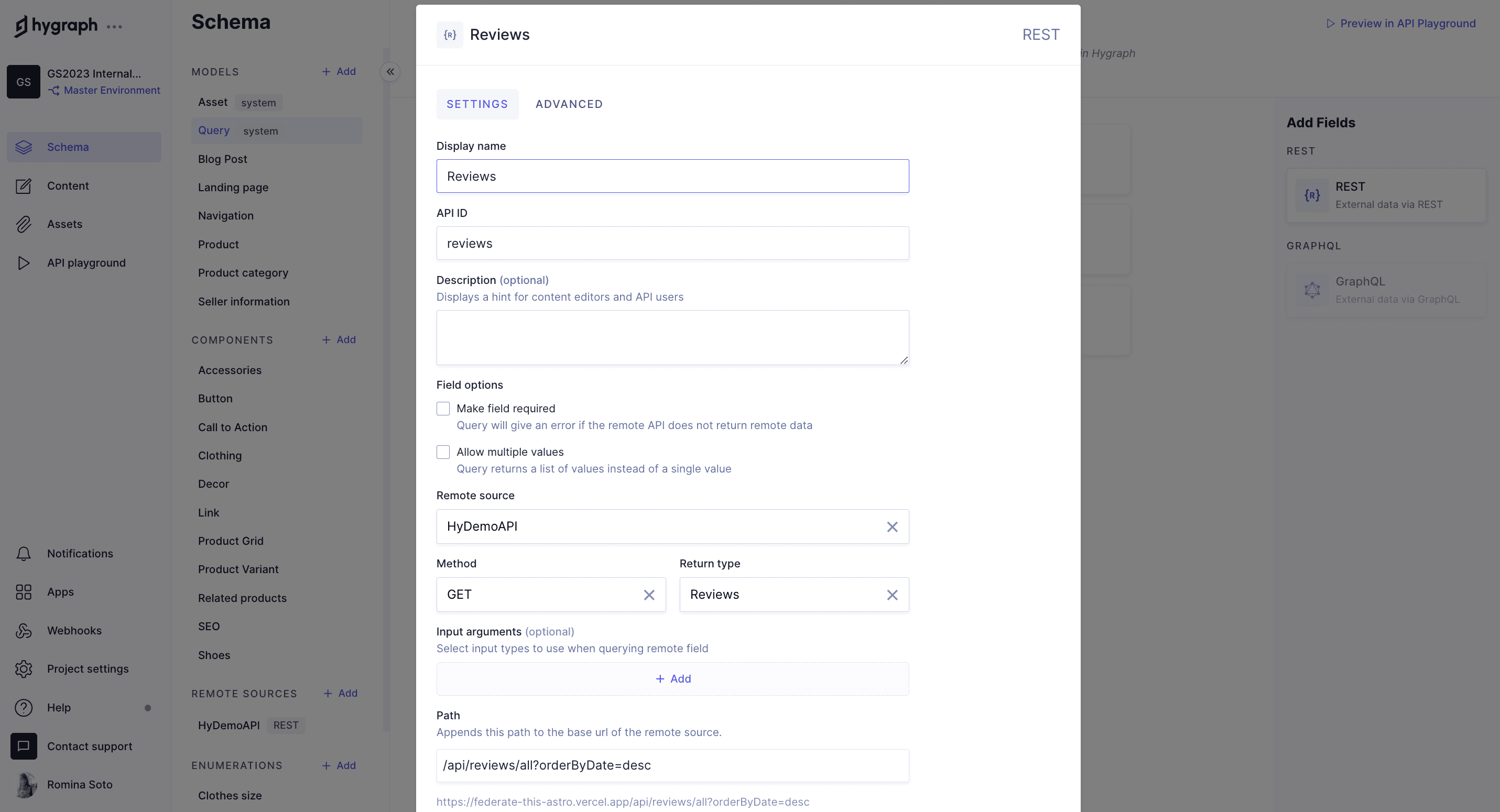Click the Assets paperclip icon
Image resolution: width=1500 pixels, height=812 pixels.
[x=23, y=224]
